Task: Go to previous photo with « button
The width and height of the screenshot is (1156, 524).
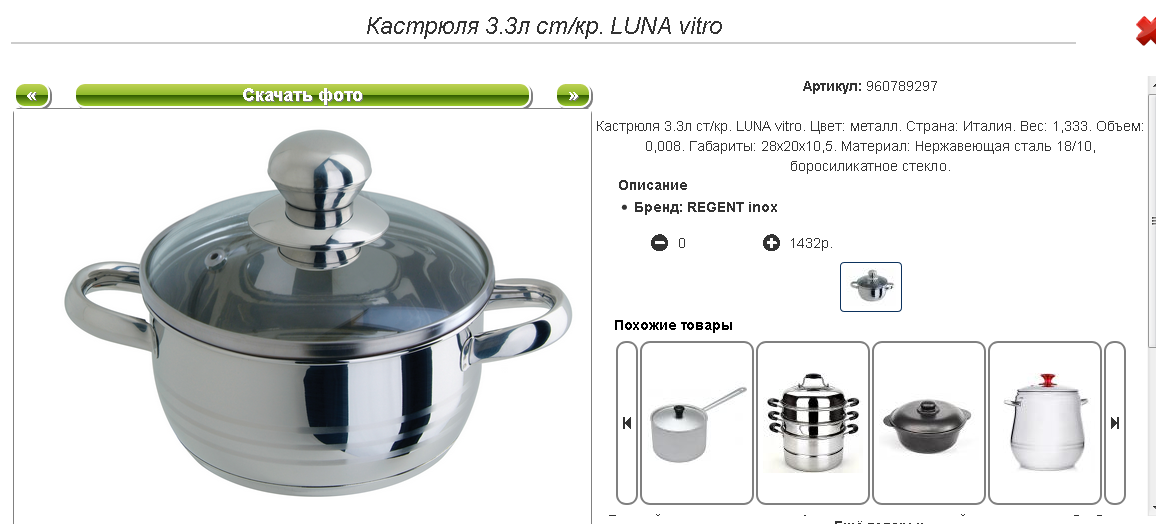Action: (x=32, y=96)
